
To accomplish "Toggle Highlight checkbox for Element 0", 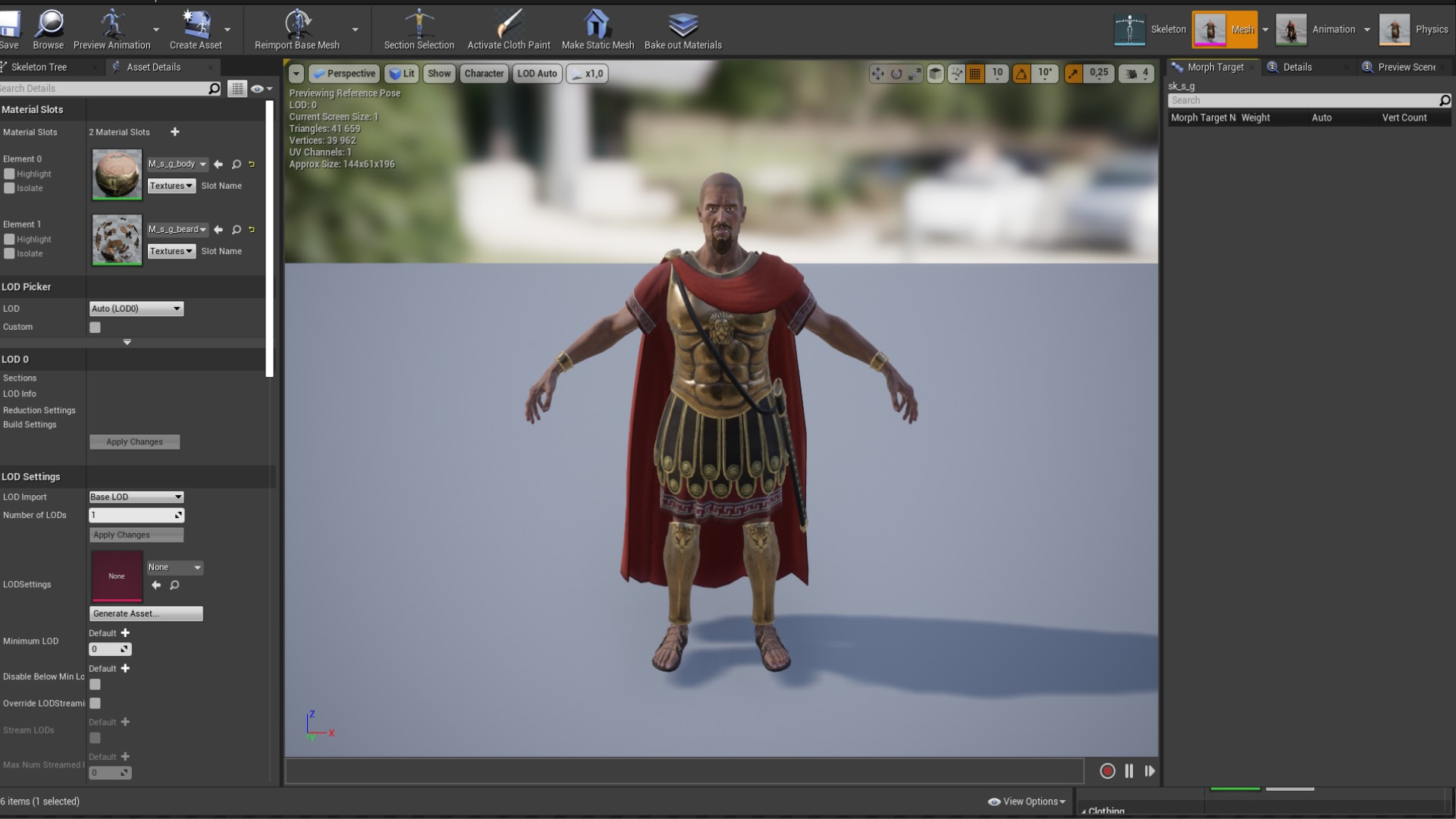I will [10, 174].
